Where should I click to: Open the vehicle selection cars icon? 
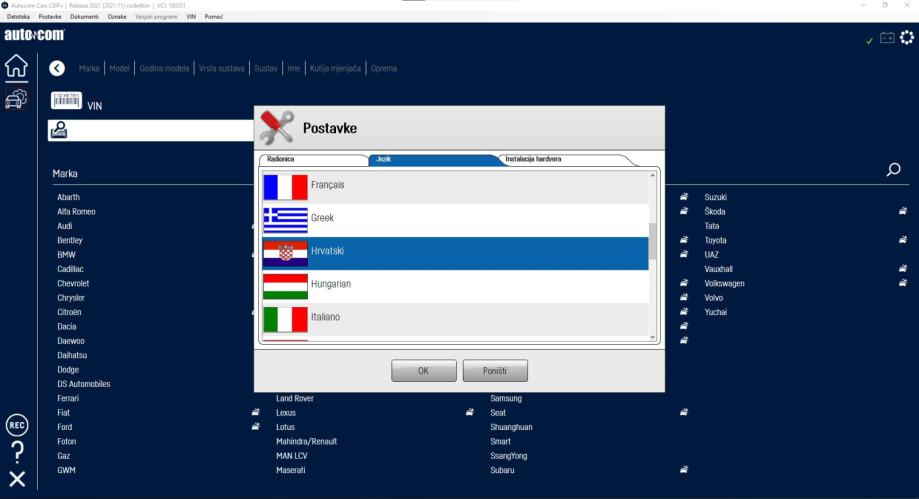click(16, 99)
